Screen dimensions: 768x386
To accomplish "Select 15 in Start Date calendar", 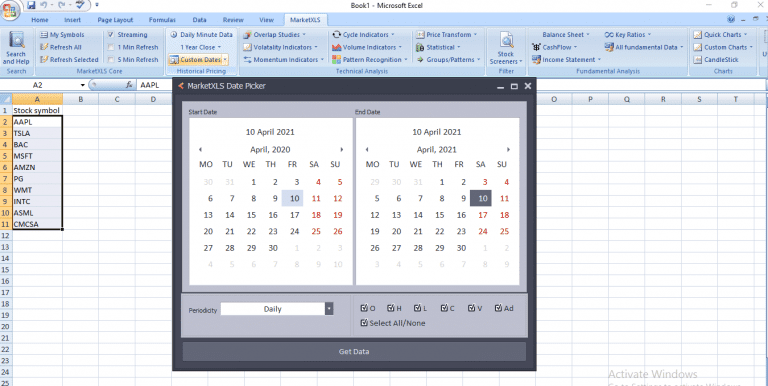I will (x=251, y=215).
